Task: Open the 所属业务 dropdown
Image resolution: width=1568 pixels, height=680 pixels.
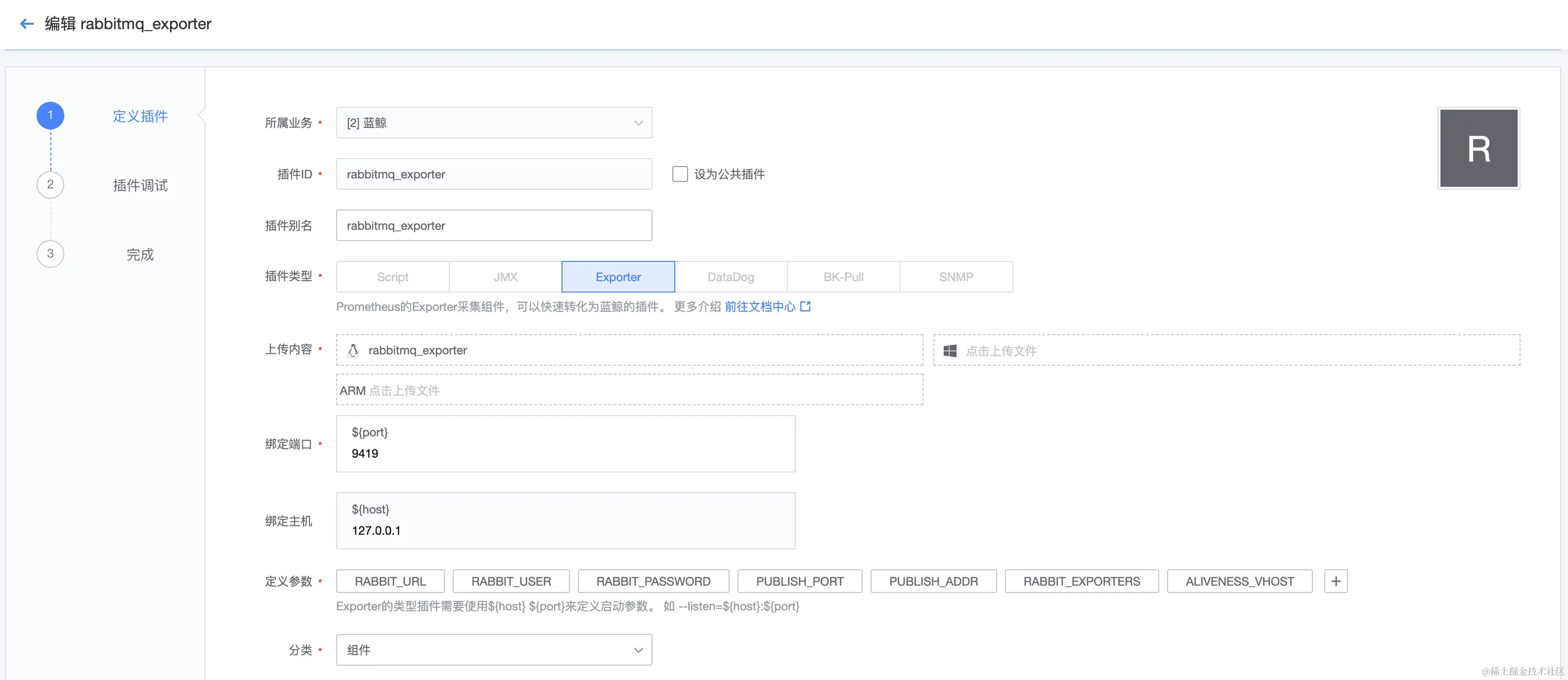Action: point(494,123)
